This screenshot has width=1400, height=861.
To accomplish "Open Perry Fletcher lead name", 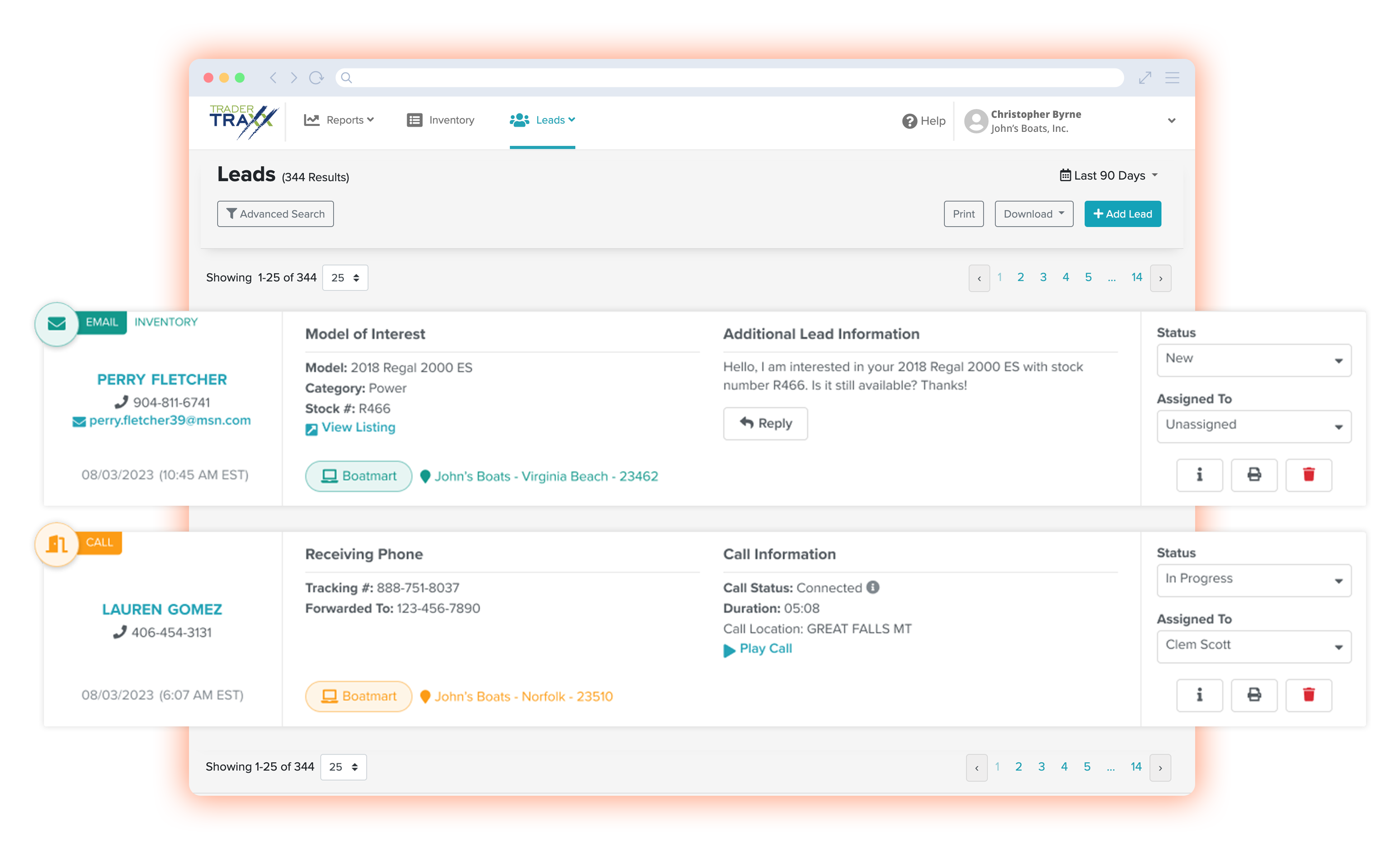I will point(162,379).
